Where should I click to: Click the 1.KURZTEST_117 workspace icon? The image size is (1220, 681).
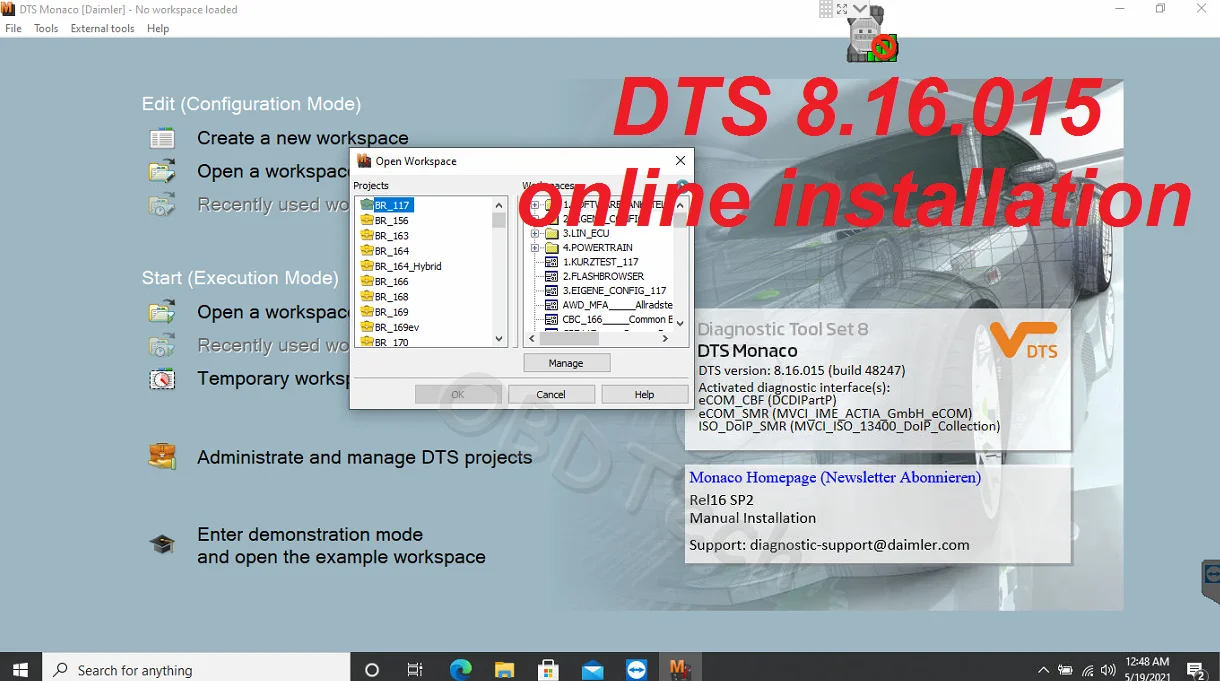tap(552, 262)
